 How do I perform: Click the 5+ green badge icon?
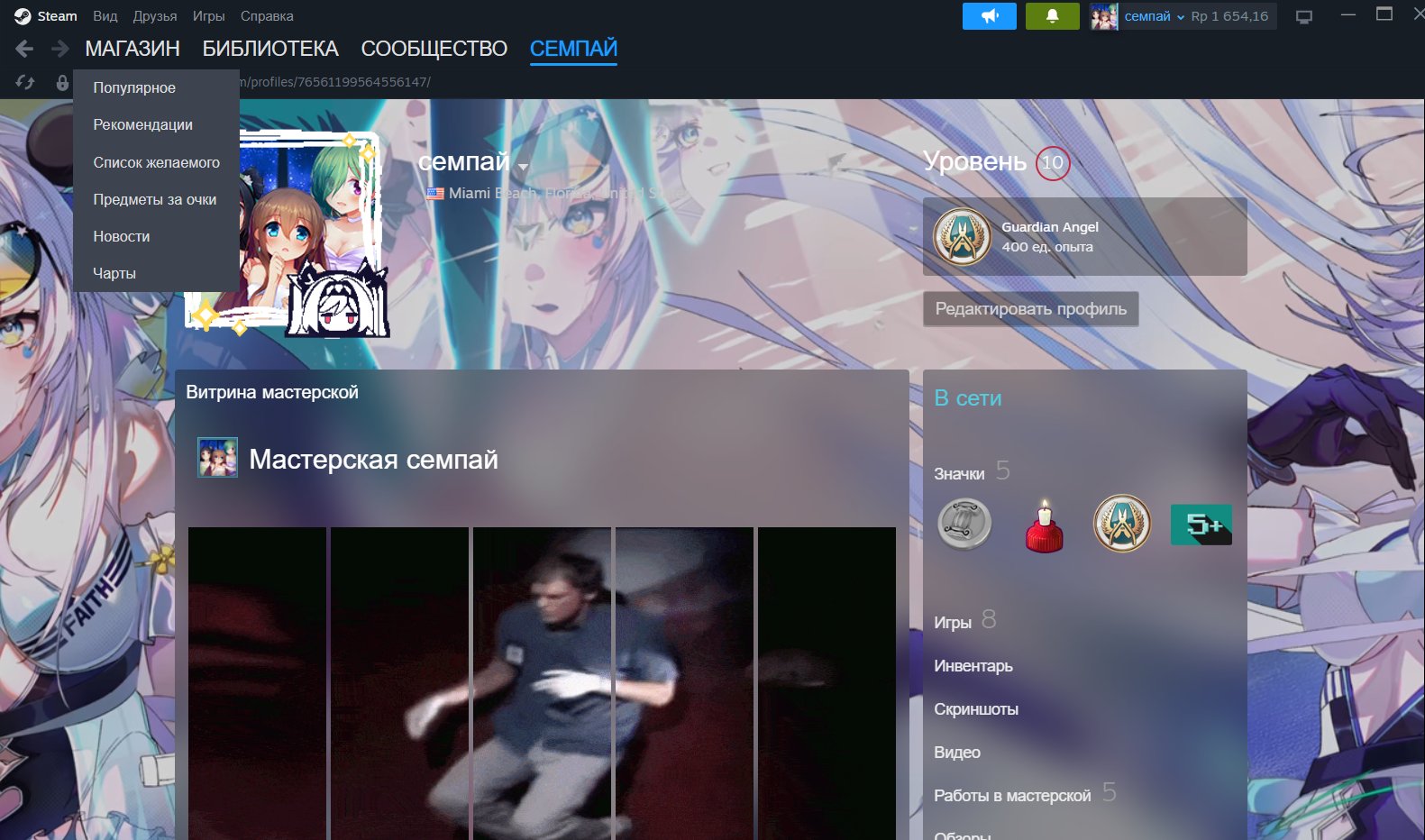[1201, 525]
